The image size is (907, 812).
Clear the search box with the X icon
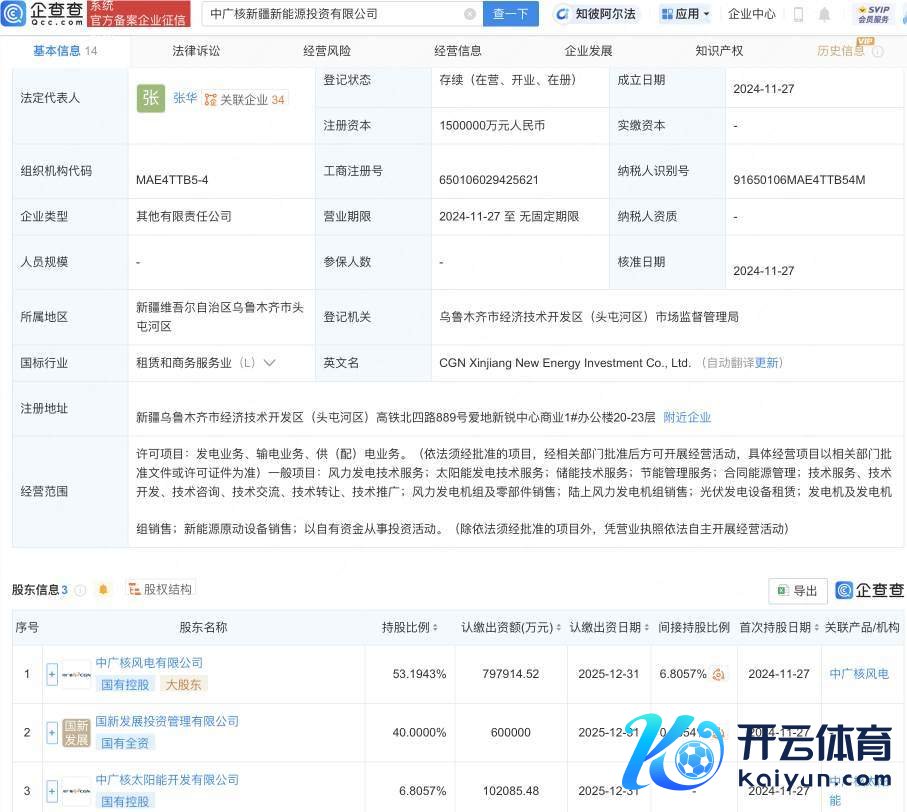click(x=470, y=14)
